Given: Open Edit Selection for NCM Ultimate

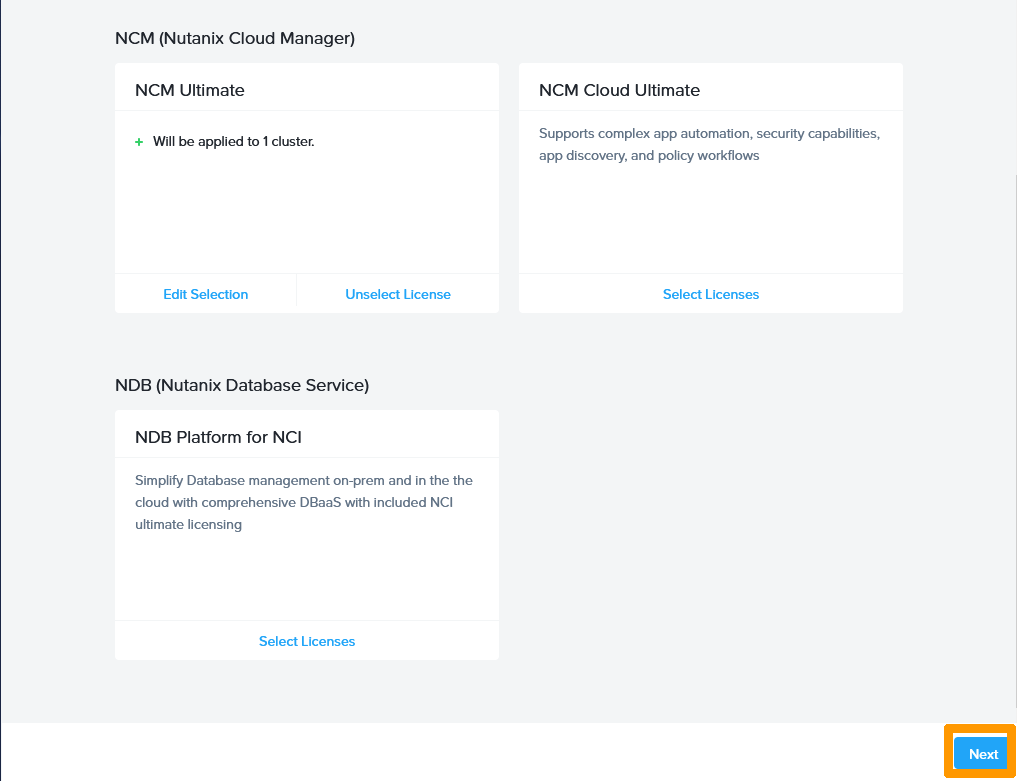Looking at the screenshot, I should tap(205, 294).
